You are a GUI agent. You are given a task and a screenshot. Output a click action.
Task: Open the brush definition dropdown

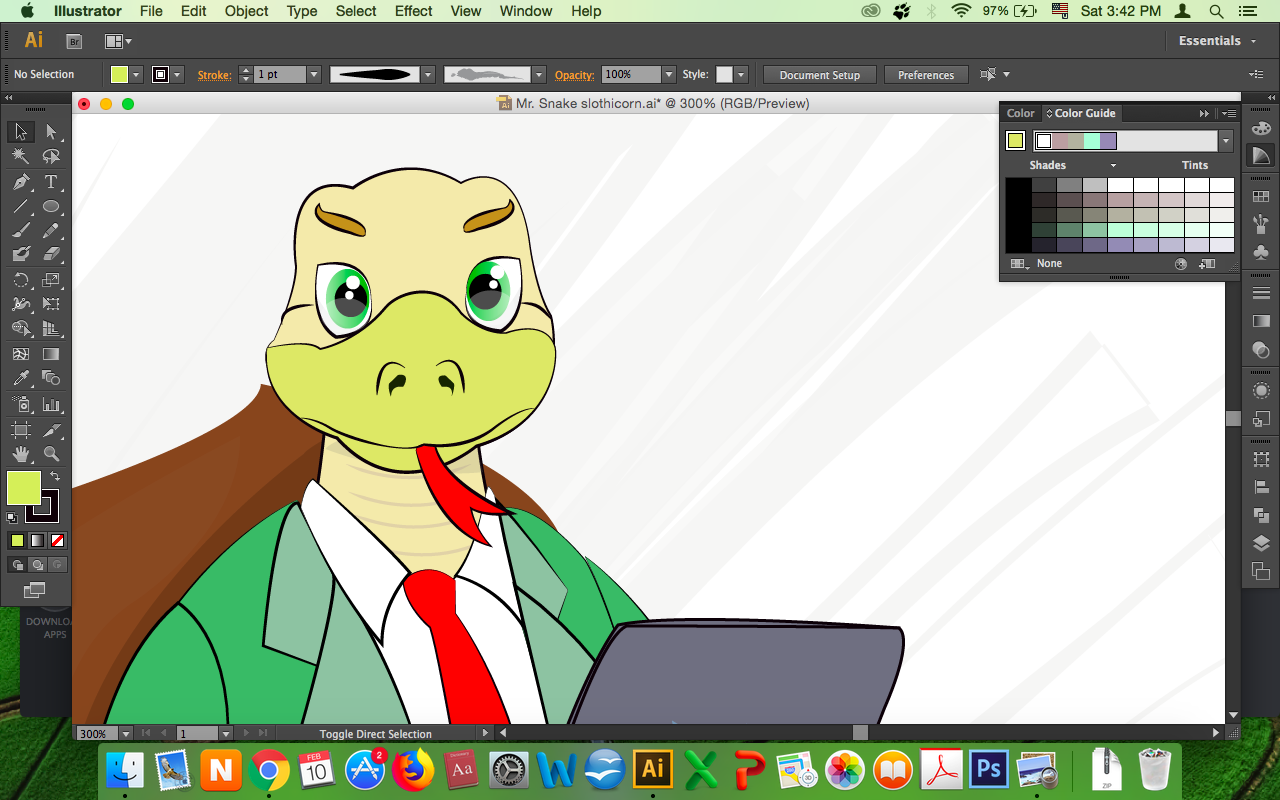click(539, 75)
